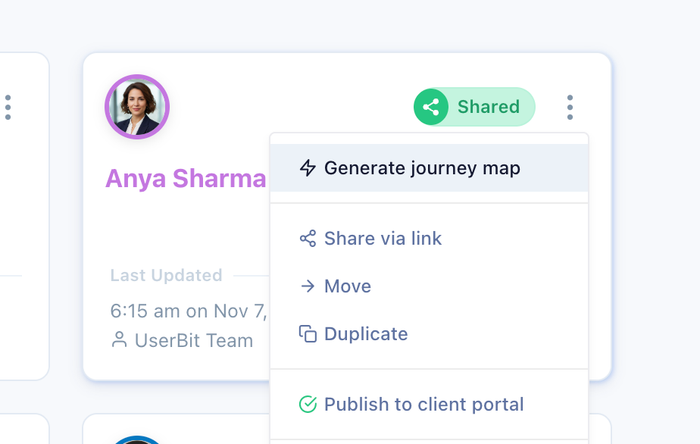Choose Share via link option
The height and width of the screenshot is (444, 700).
pyautogui.click(x=383, y=239)
